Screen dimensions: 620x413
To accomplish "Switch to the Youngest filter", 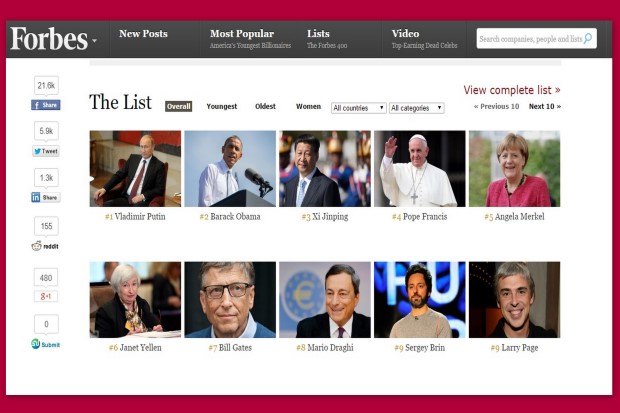I will pos(222,106).
